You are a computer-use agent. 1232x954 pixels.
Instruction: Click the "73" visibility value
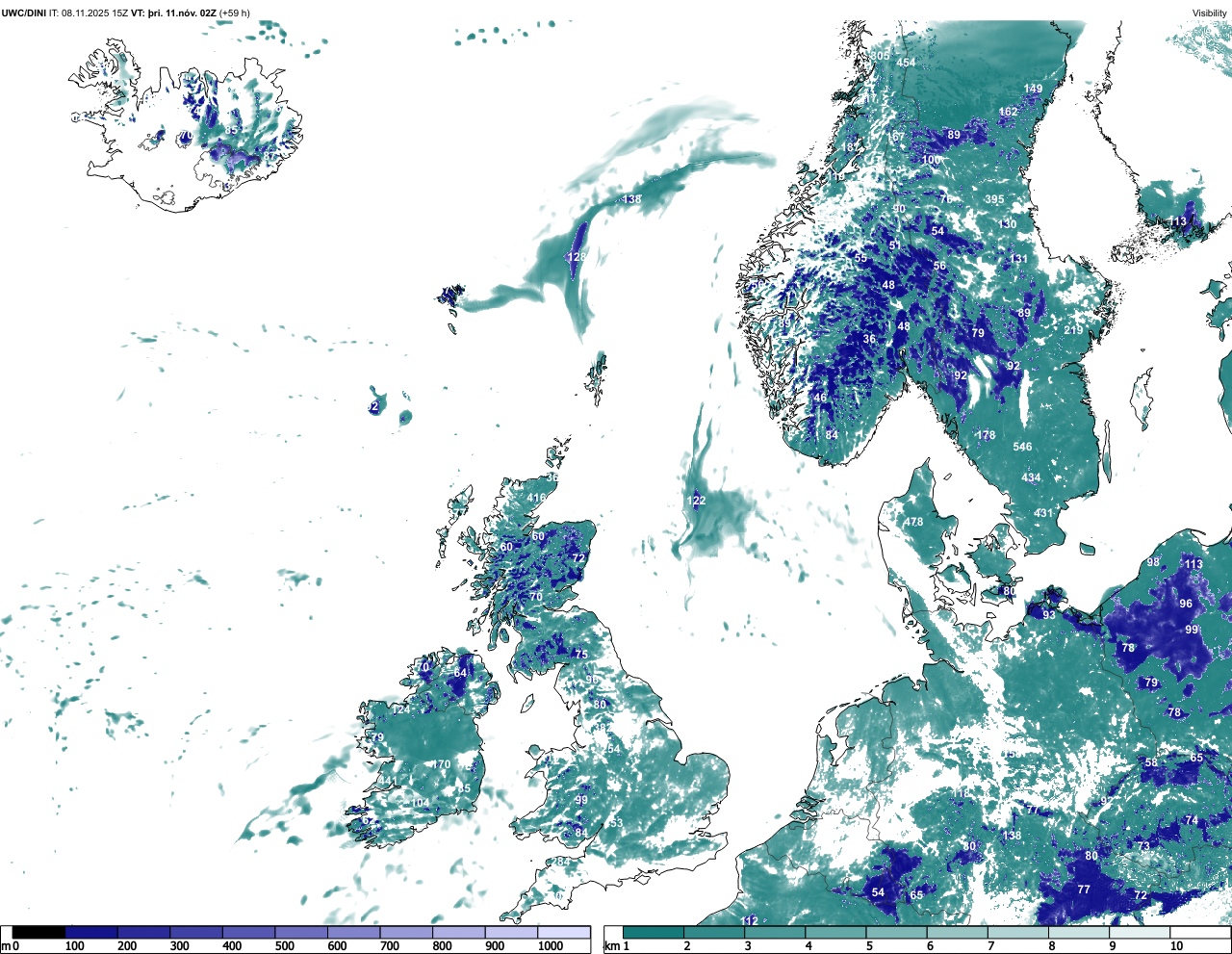1143,846
